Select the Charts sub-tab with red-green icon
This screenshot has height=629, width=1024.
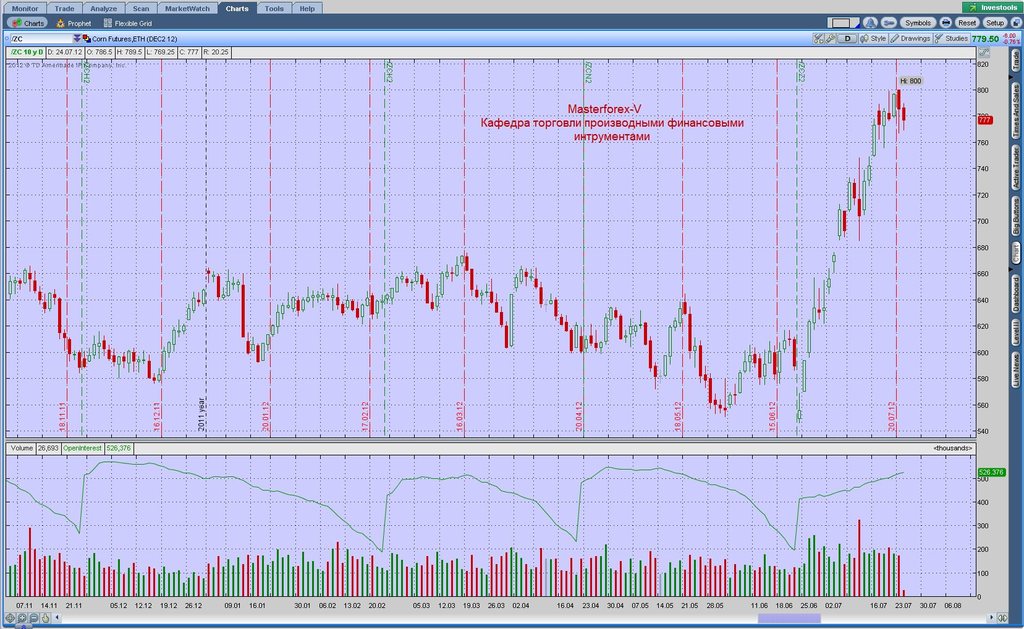[27, 23]
